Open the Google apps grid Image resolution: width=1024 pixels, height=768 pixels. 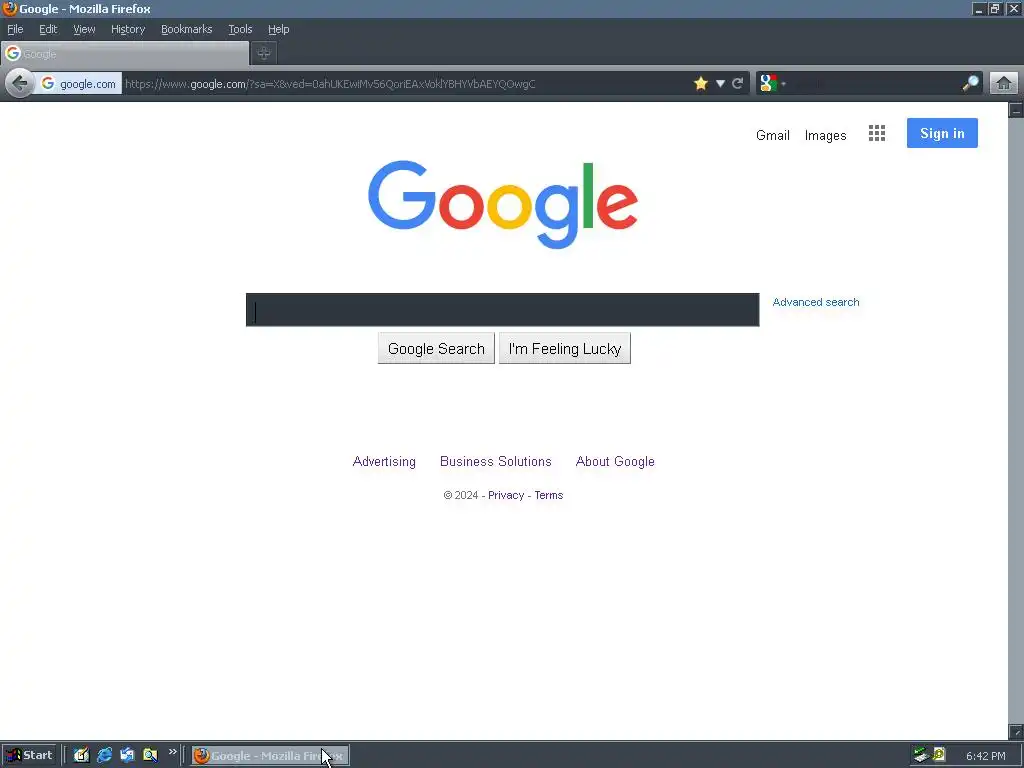pos(877,133)
